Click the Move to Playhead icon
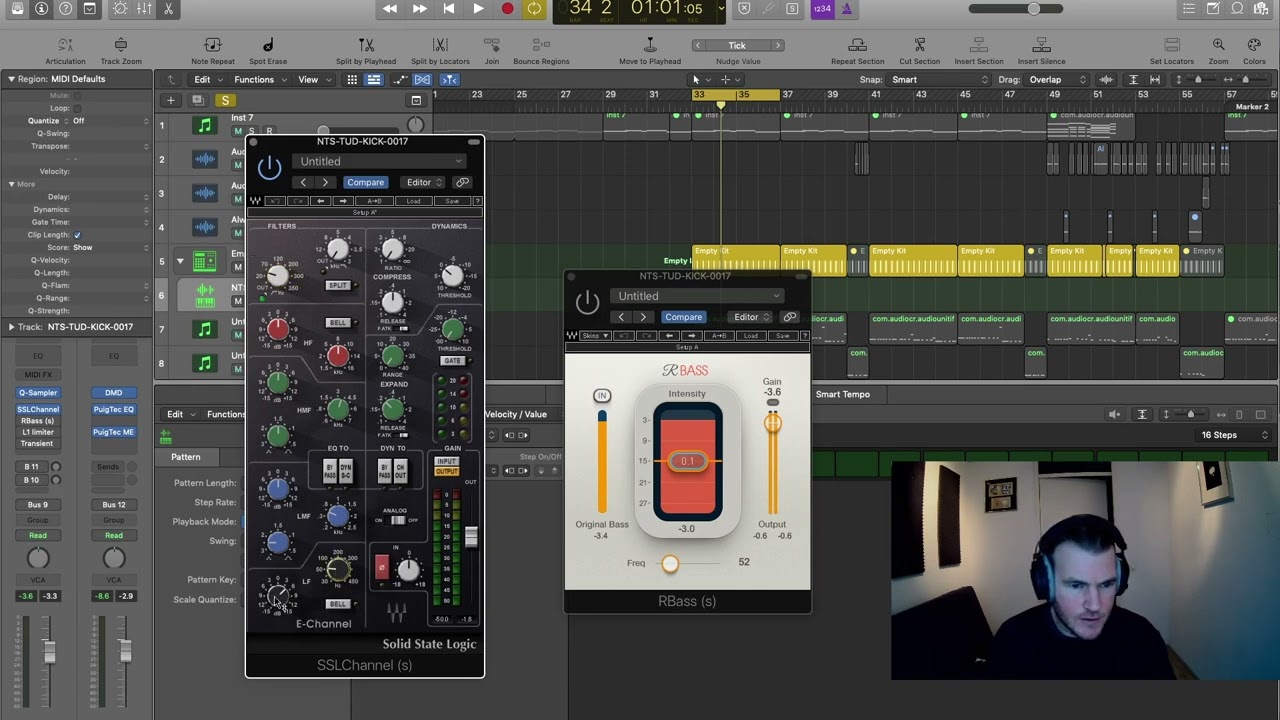The width and height of the screenshot is (1280, 720). (x=650, y=45)
